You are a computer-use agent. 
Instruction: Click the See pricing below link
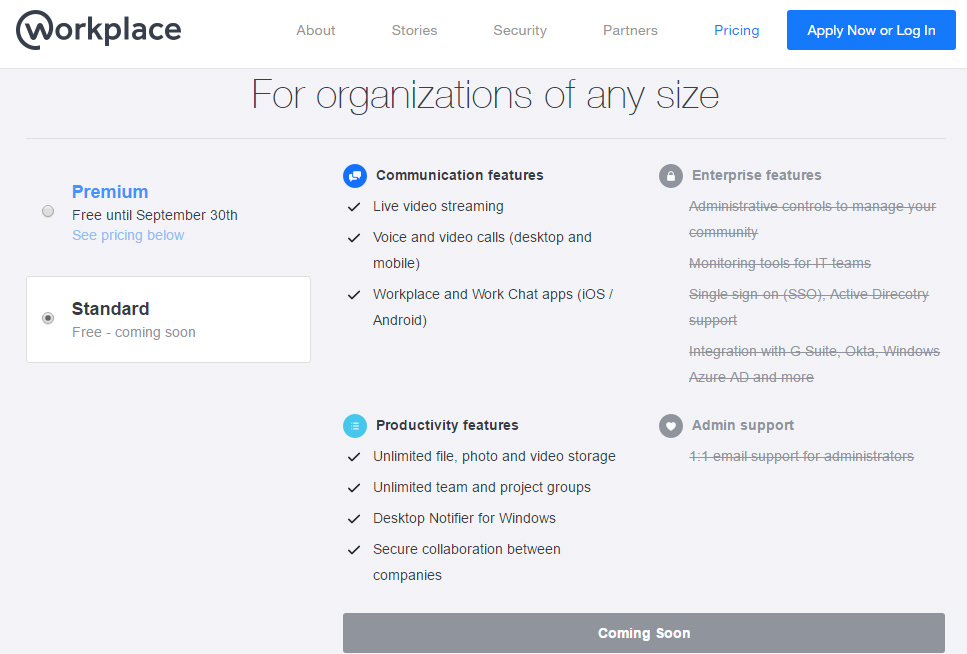coord(128,235)
